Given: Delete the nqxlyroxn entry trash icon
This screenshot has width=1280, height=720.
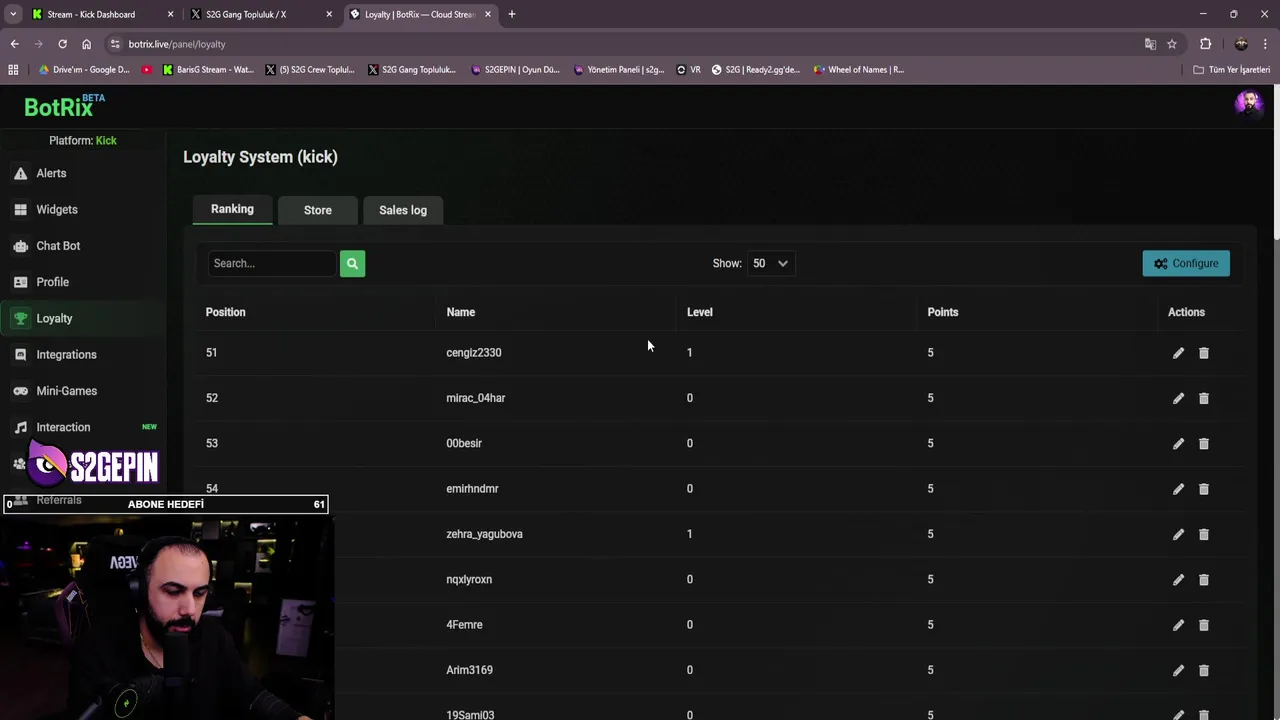Looking at the screenshot, I should click(x=1204, y=580).
